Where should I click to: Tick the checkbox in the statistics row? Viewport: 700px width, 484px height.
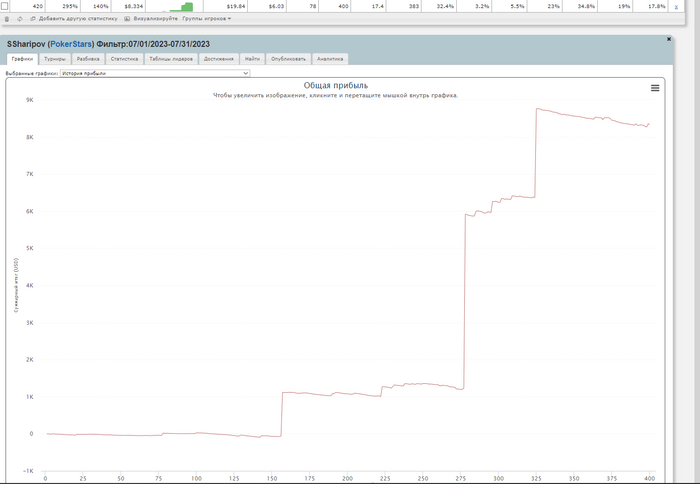click(x=4, y=6)
